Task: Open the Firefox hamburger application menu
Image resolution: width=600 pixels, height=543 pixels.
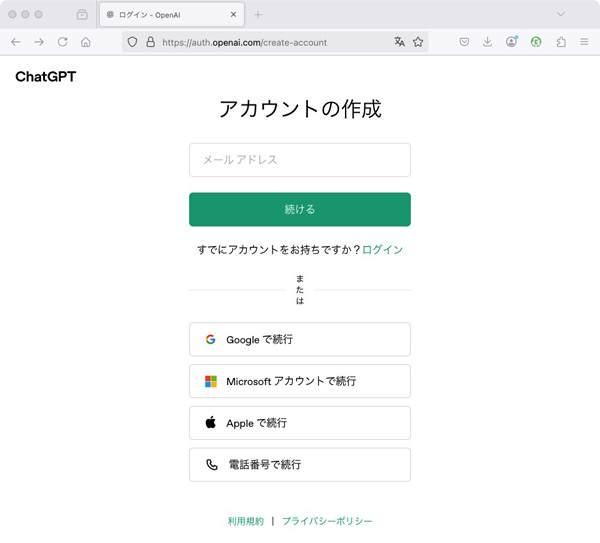Action: click(584, 42)
